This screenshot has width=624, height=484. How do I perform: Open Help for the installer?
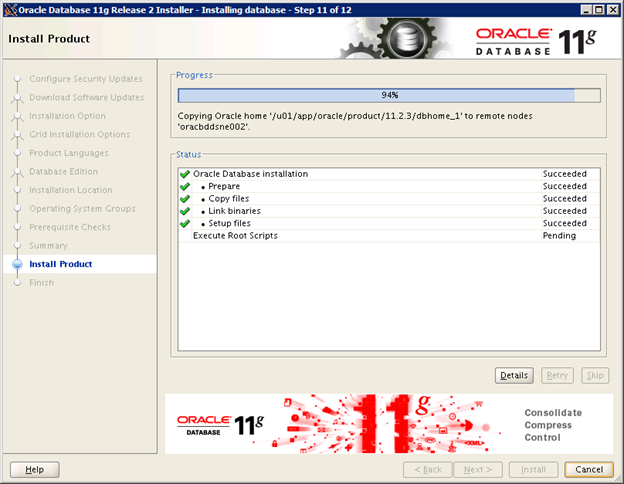click(x=35, y=469)
